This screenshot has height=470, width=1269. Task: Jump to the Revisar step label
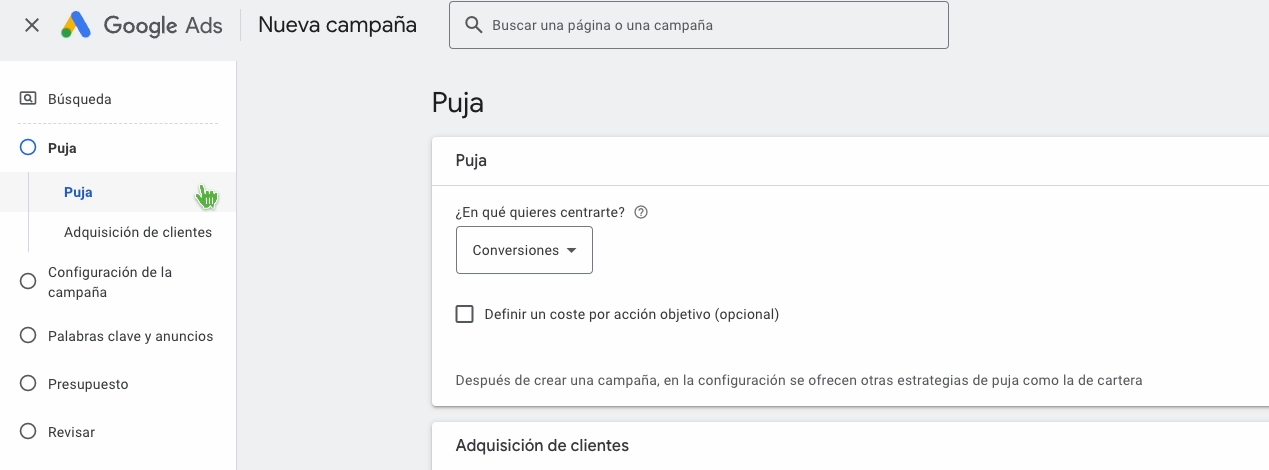71,432
